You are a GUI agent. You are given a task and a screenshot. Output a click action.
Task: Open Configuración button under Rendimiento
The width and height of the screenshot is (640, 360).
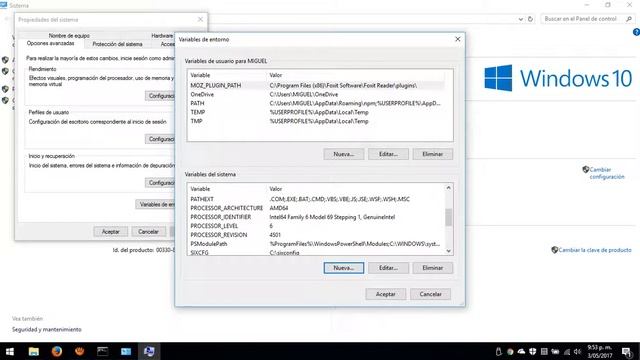click(x=160, y=96)
